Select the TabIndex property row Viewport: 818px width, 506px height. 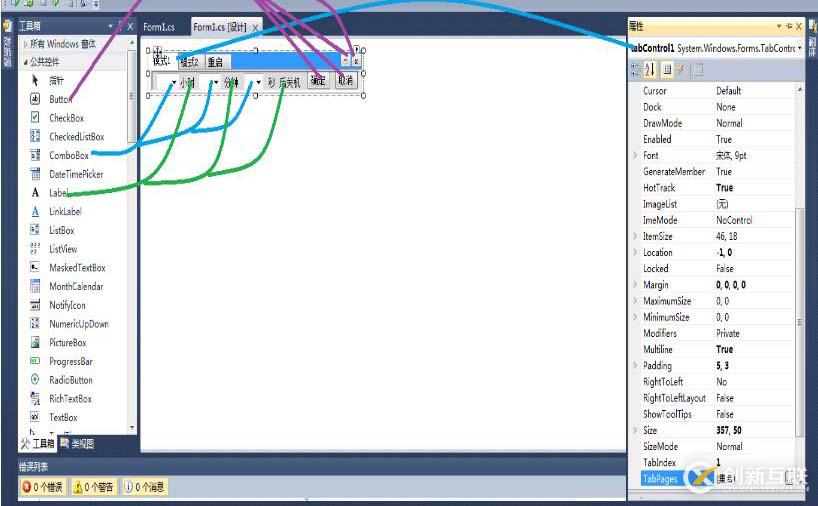click(717, 463)
